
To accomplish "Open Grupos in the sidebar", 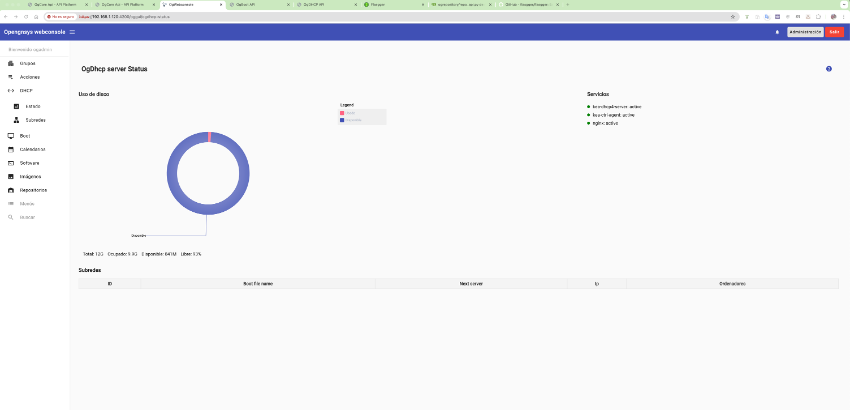I will point(27,63).
